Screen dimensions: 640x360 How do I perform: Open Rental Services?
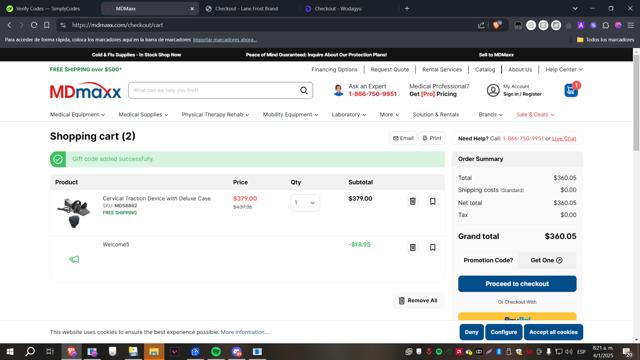442,69
